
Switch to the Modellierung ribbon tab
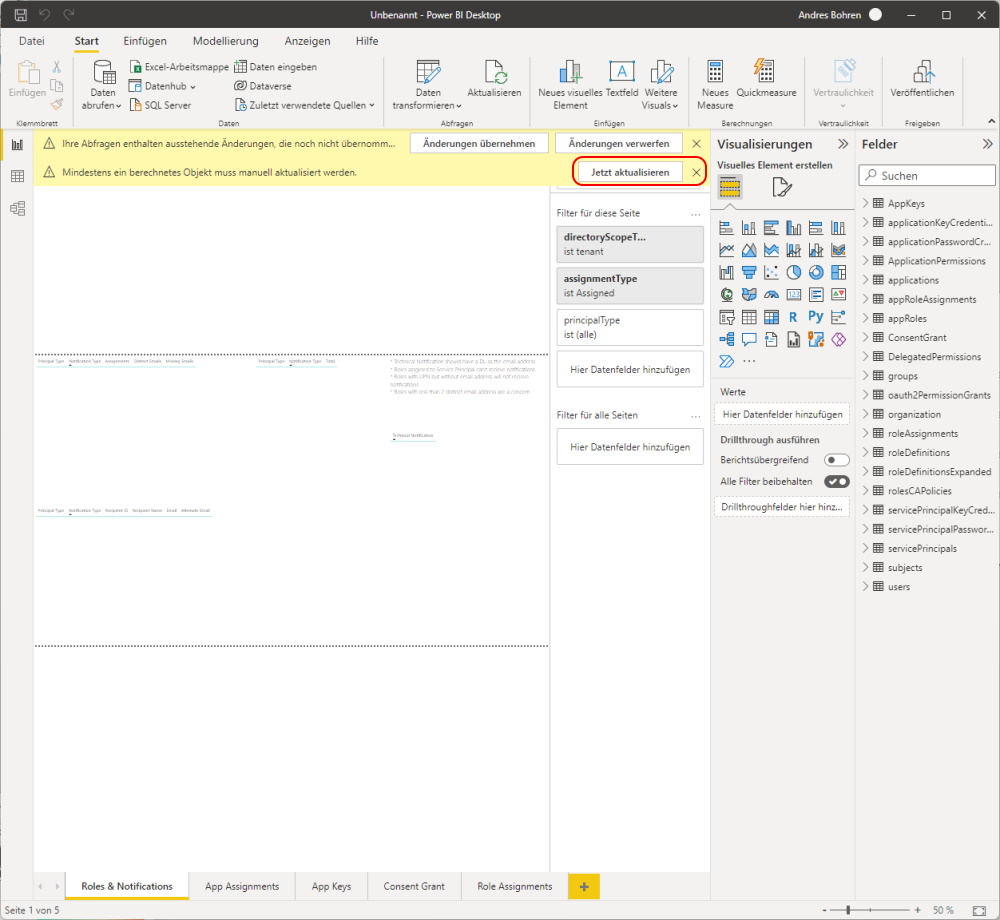point(226,41)
